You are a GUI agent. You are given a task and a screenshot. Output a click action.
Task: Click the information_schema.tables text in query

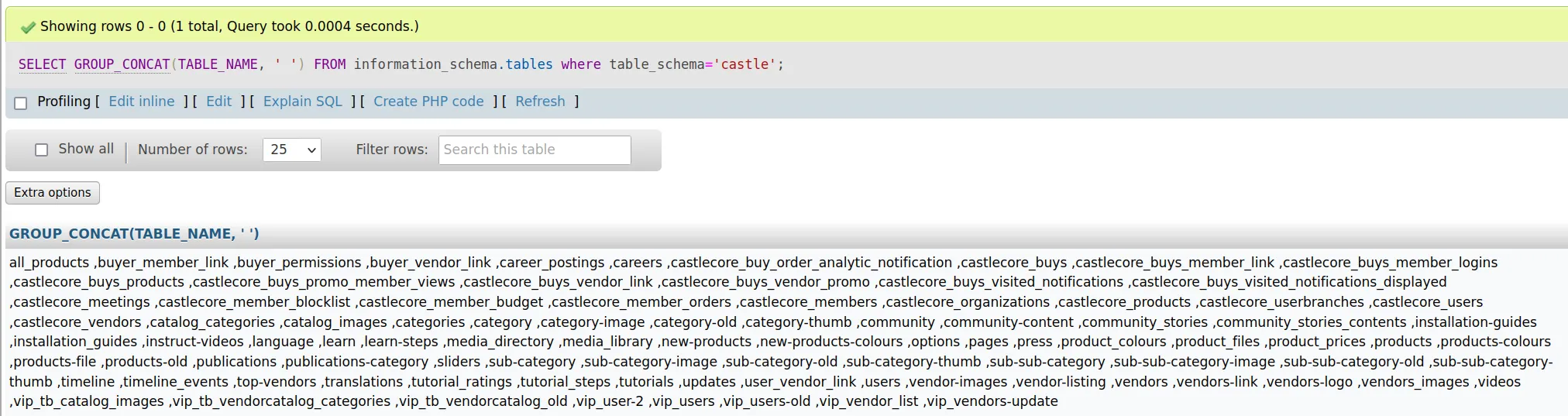pyautogui.click(x=453, y=64)
